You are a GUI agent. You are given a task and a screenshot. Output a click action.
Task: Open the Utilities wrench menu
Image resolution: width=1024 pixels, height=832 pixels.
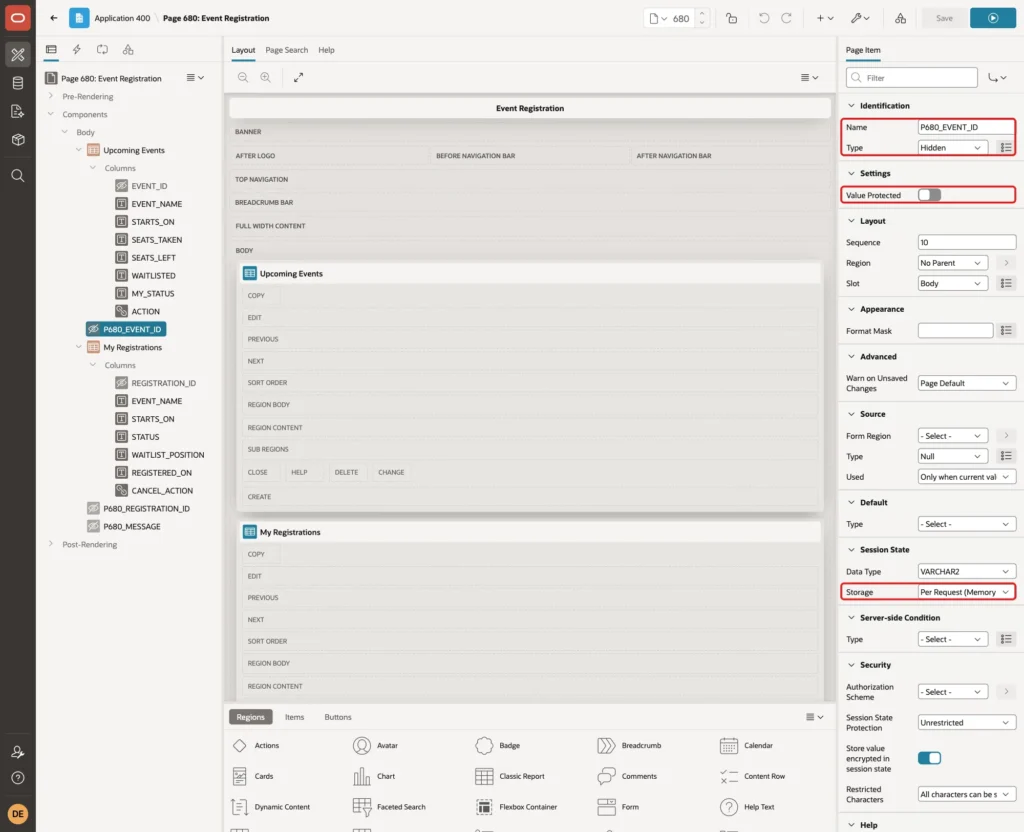pyautogui.click(x=860, y=18)
